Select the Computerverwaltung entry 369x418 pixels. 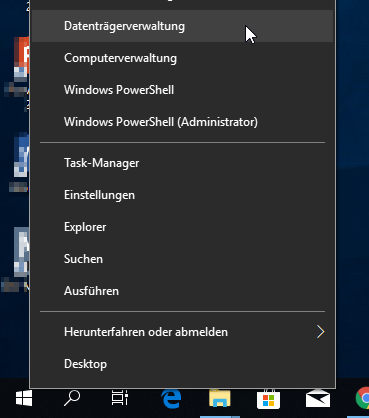pyautogui.click(x=182, y=58)
